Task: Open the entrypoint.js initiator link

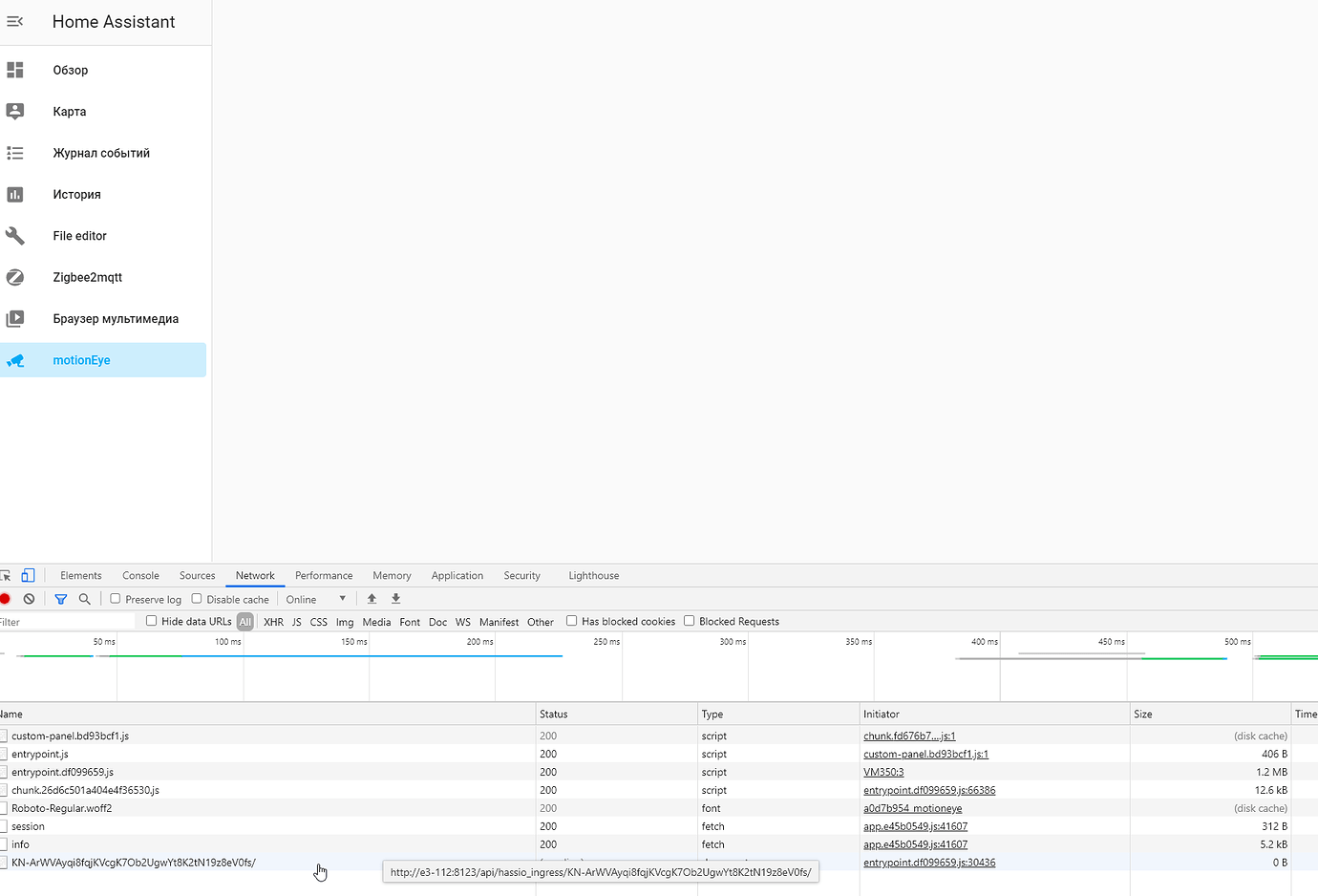Action: click(x=925, y=754)
